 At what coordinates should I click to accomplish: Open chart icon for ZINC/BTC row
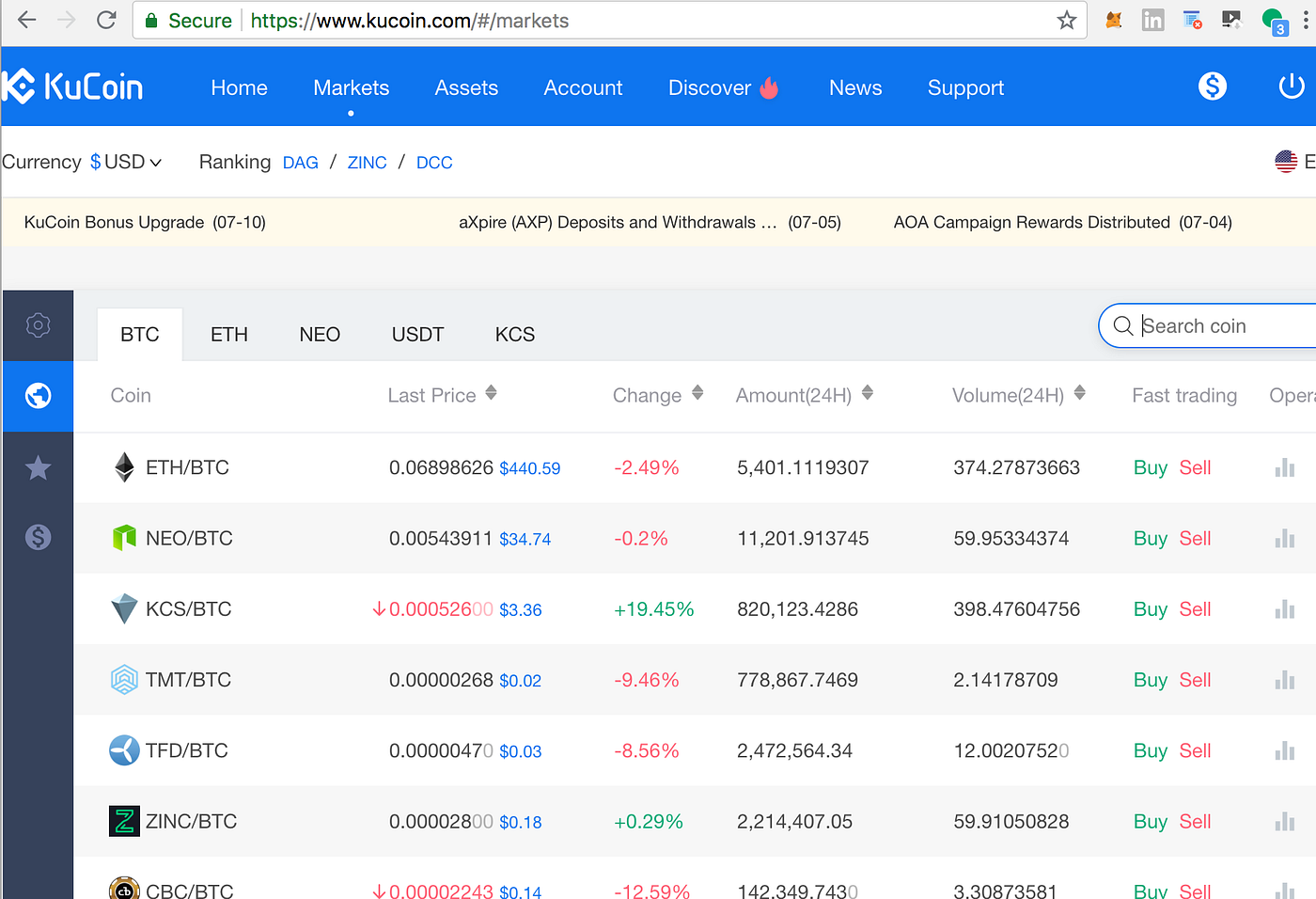[x=1284, y=821]
